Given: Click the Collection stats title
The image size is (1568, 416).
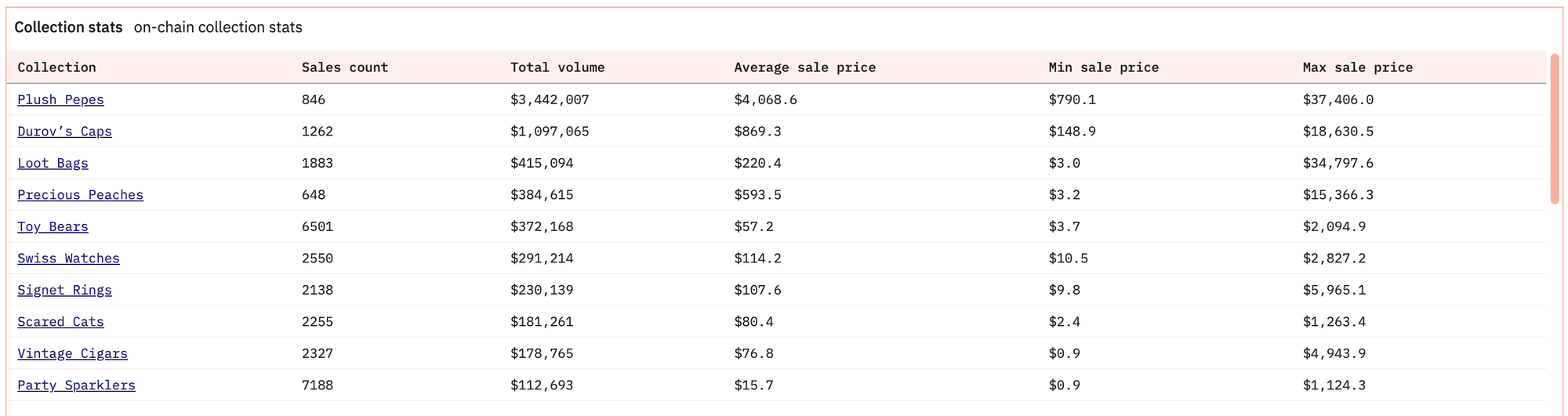Looking at the screenshot, I should click(x=68, y=27).
